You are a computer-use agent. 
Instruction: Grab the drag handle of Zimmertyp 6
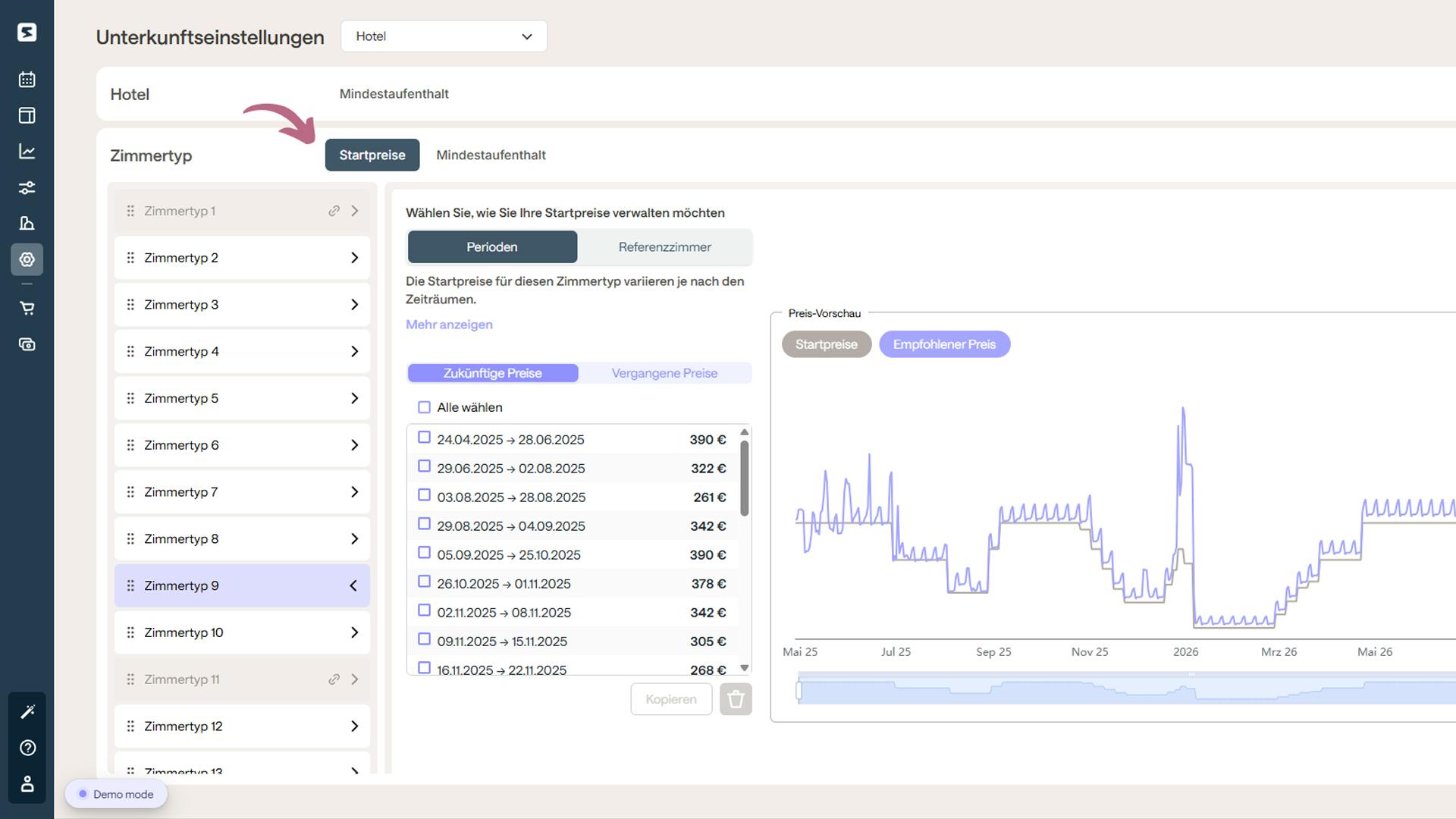tap(130, 445)
